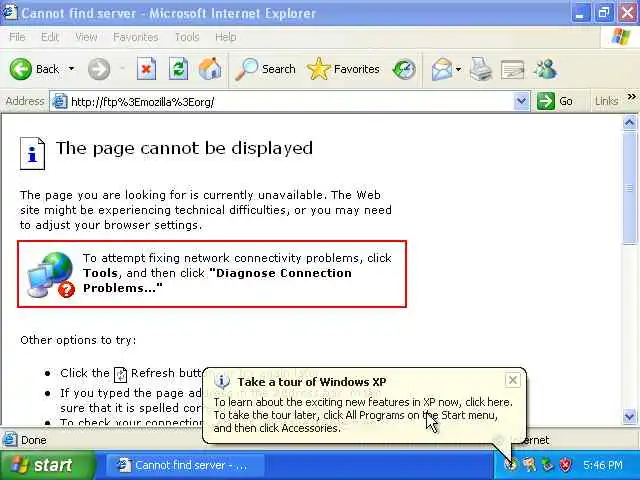Screen dimensions: 640x480
Task: Select the Cannot find server taskbar button
Action: [x=185, y=465]
